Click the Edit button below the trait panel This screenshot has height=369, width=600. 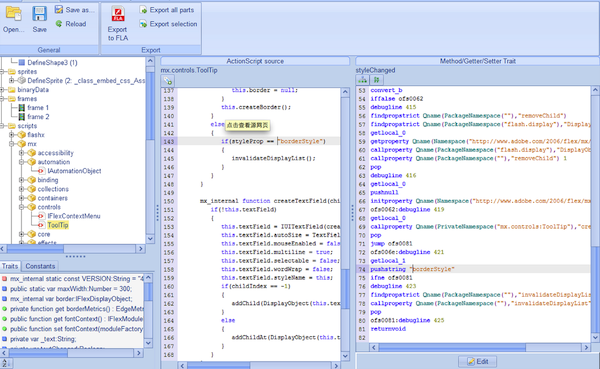478,361
